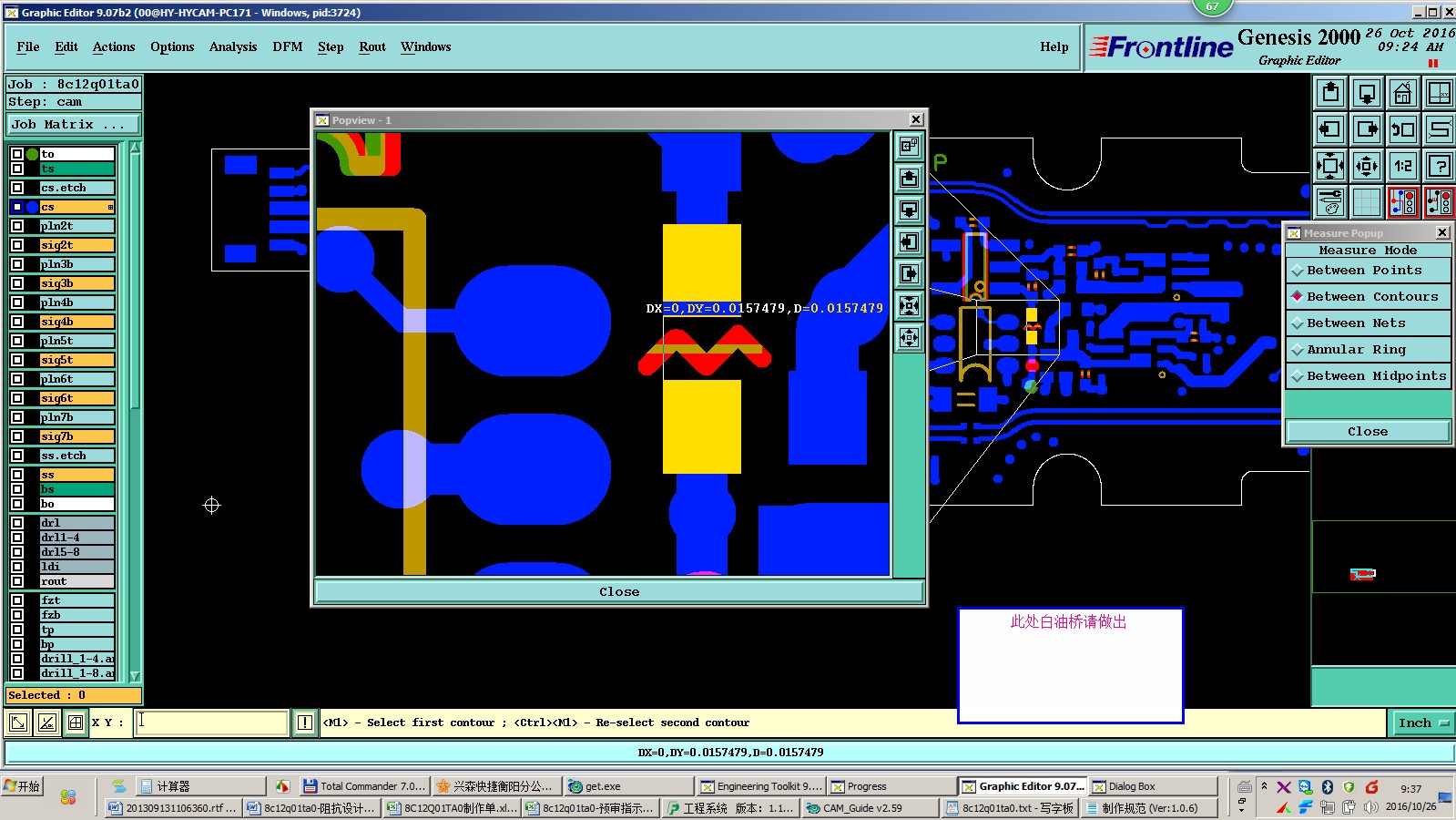Toggle visibility checkbox for layer ss.etch
The width and height of the screenshot is (1456, 820).
[x=17, y=456]
